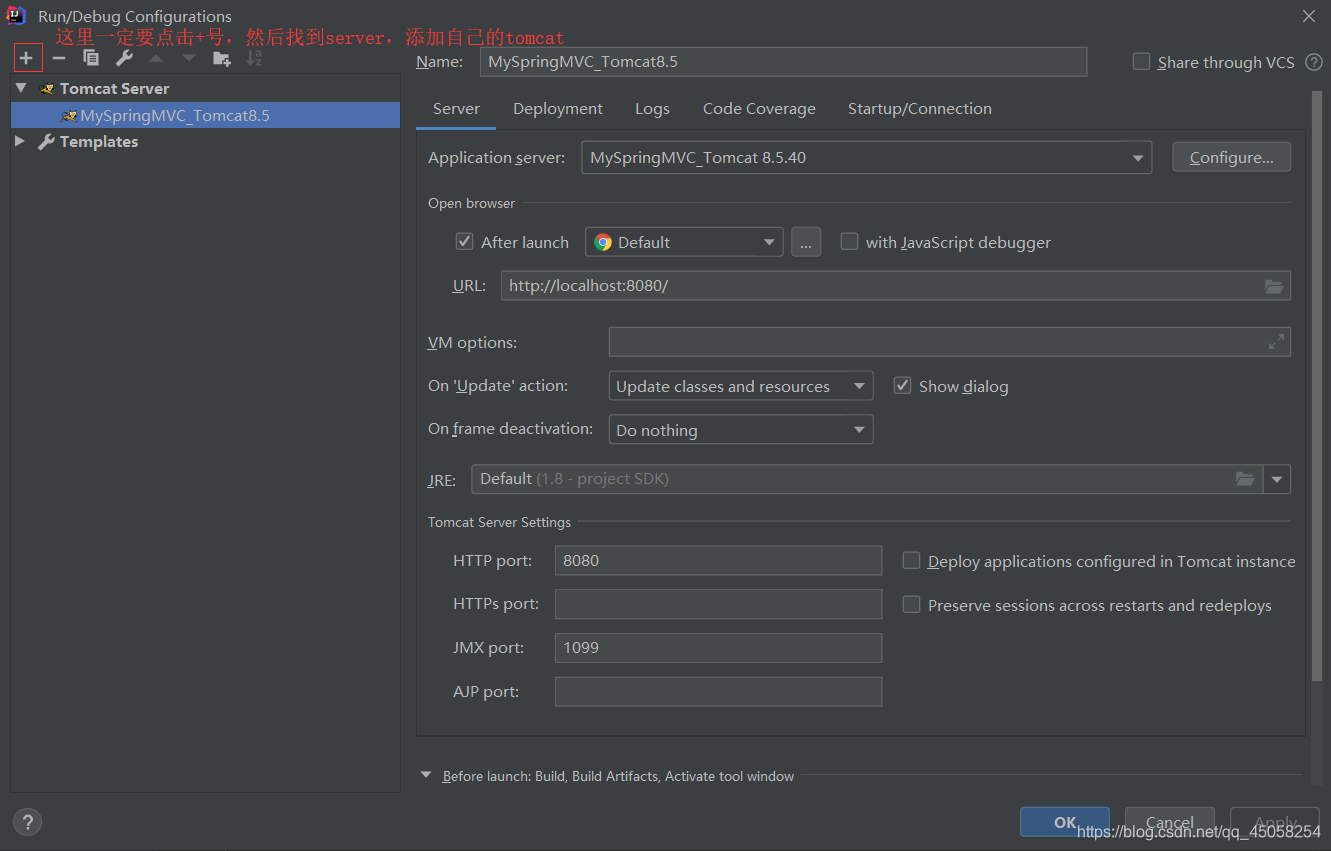Open edit templates wrench icon in toolbar
Image resolution: width=1331 pixels, height=851 pixels.
(124, 58)
